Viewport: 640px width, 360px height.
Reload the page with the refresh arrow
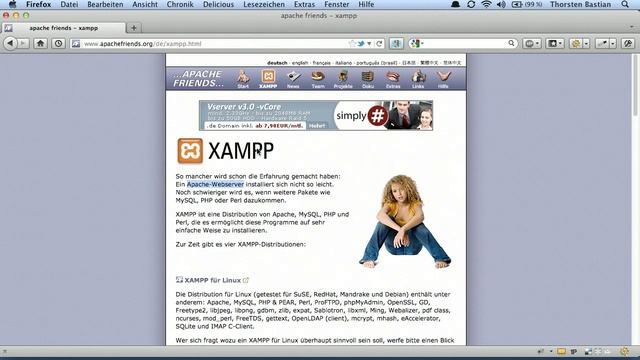point(379,44)
